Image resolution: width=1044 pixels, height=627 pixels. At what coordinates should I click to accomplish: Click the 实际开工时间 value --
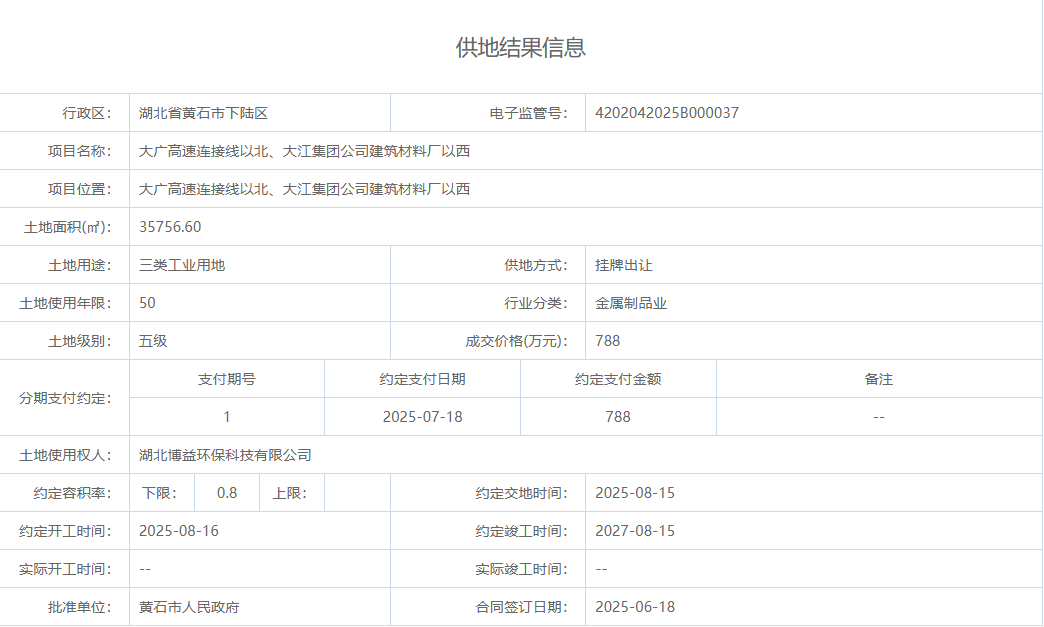145,569
